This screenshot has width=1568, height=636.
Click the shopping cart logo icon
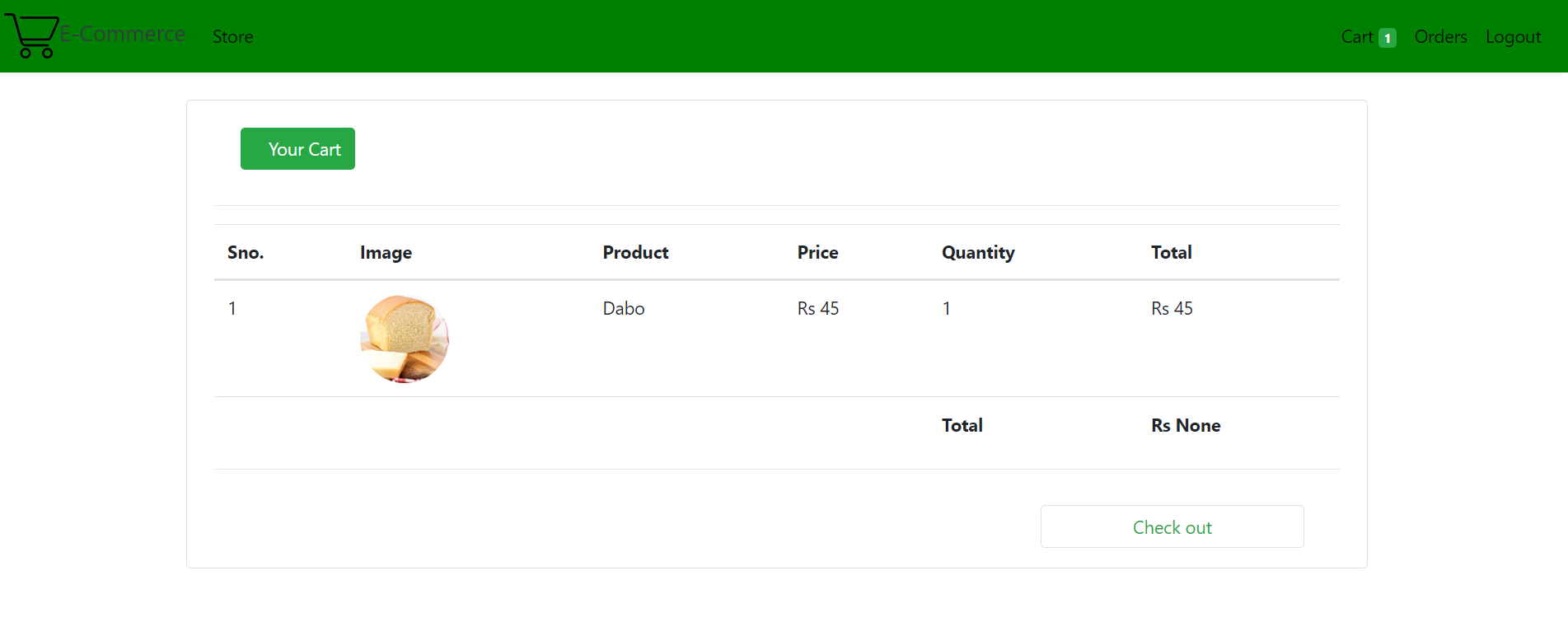point(32,36)
